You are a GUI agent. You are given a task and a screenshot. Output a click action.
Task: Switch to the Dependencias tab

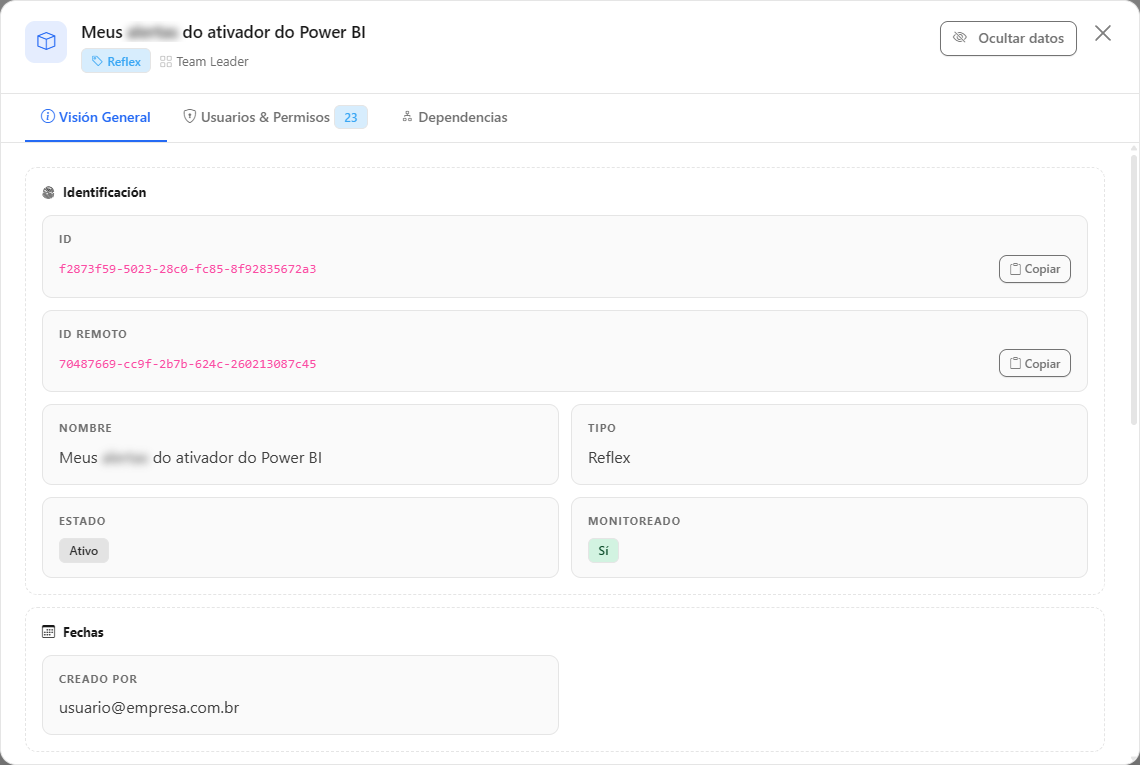coord(454,117)
